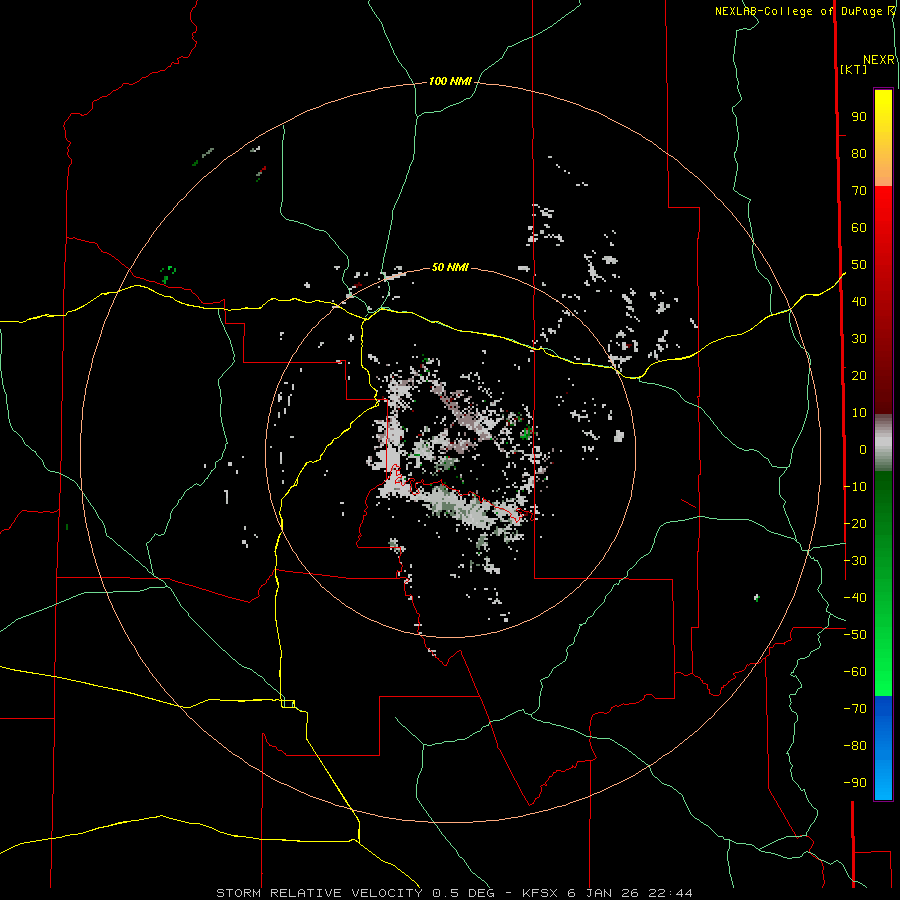This screenshot has height=900, width=900.
Task: Click the 100 NMI range ring label
Action: pyautogui.click(x=450, y=82)
